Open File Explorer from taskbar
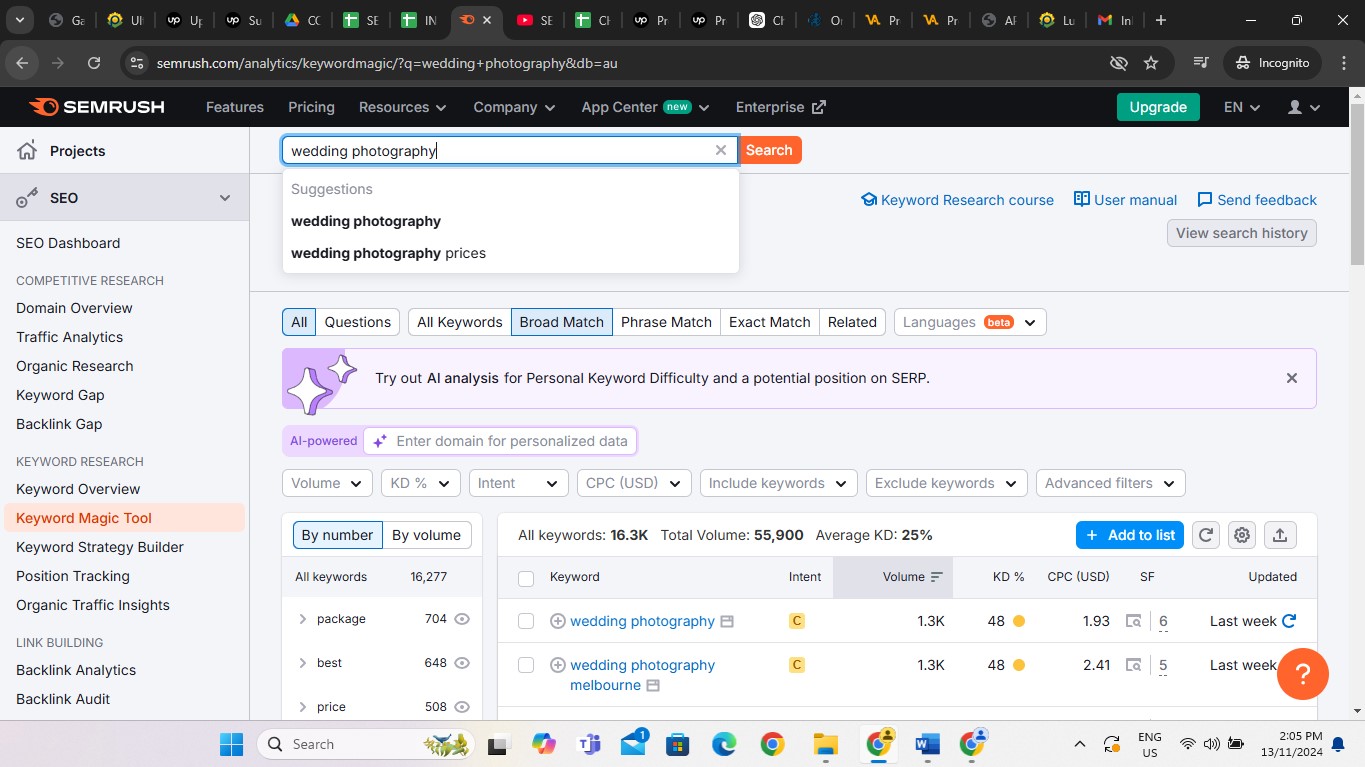The width and height of the screenshot is (1365, 767). (825, 744)
